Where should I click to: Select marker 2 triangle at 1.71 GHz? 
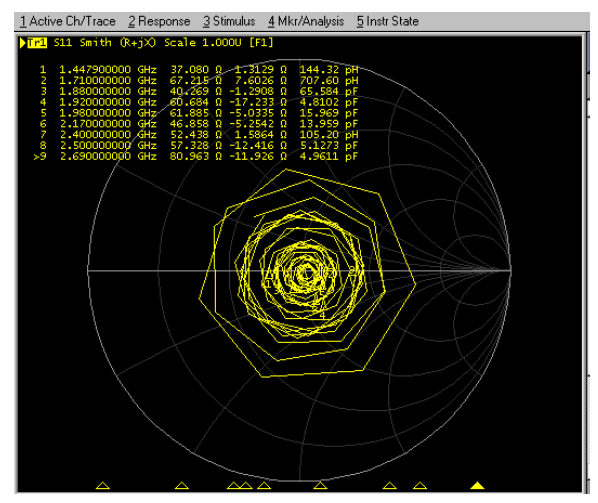[182, 485]
